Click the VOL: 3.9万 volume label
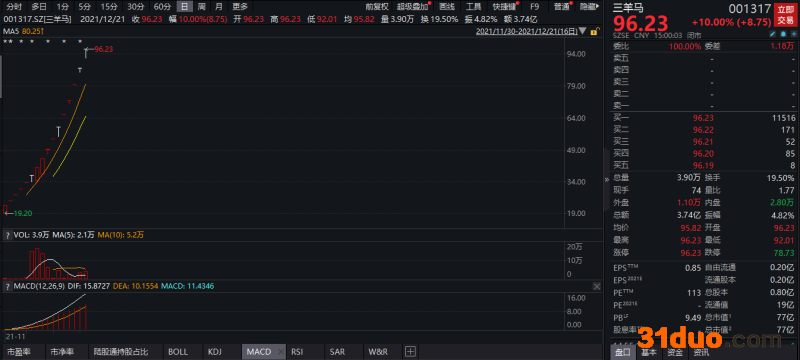The height and width of the screenshot is (360, 800). (32, 235)
